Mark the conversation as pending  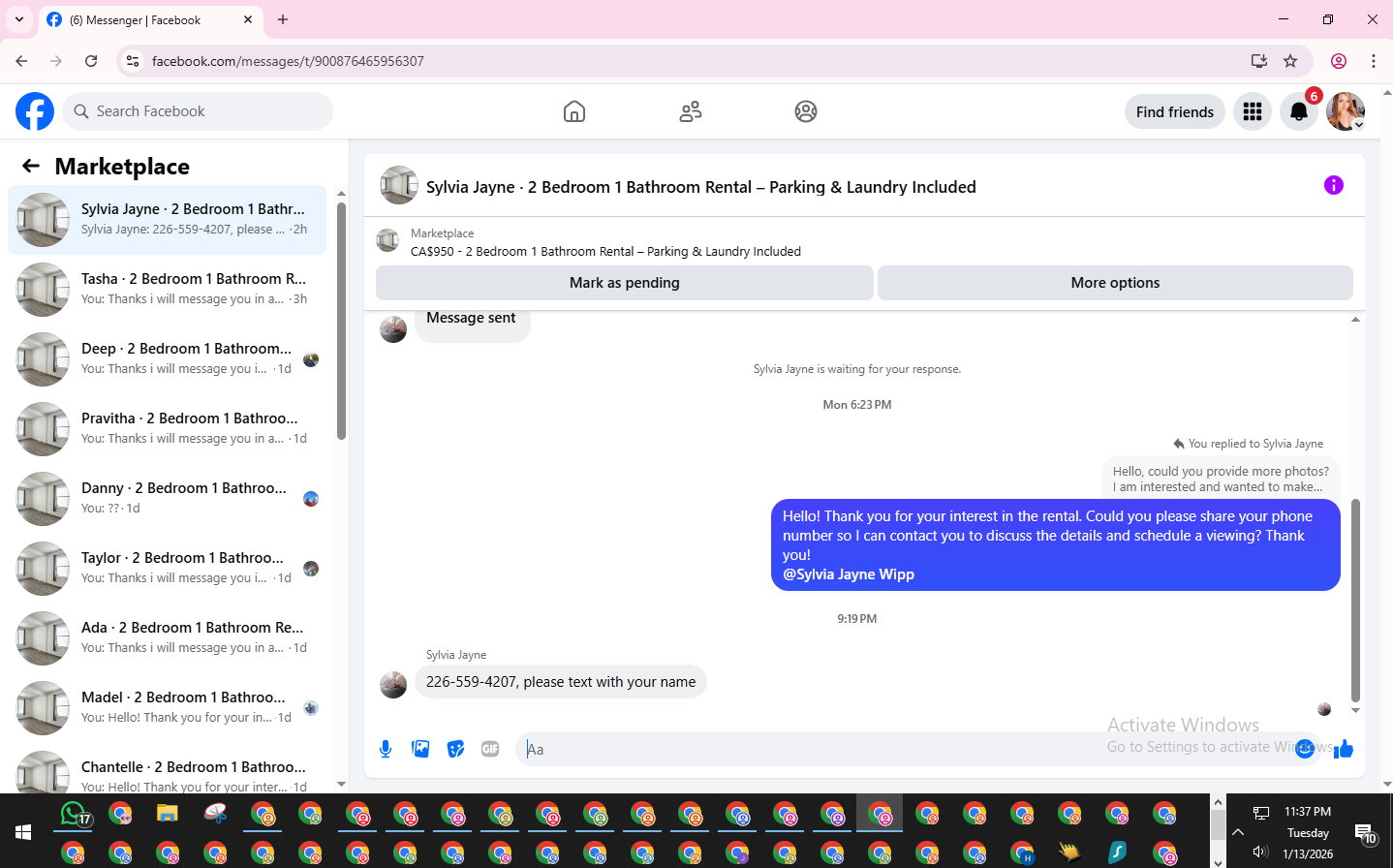pyautogui.click(x=625, y=283)
